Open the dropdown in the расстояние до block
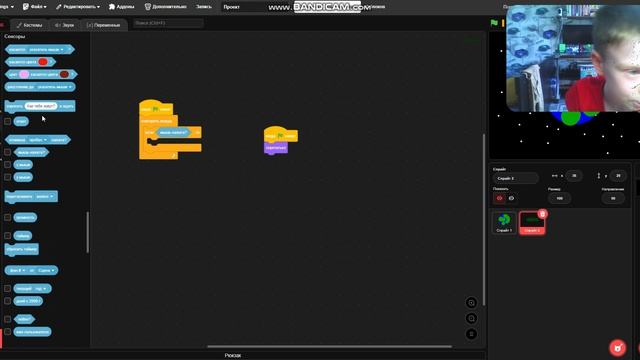Image resolution: width=640 pixels, height=360 pixels. 54,87
